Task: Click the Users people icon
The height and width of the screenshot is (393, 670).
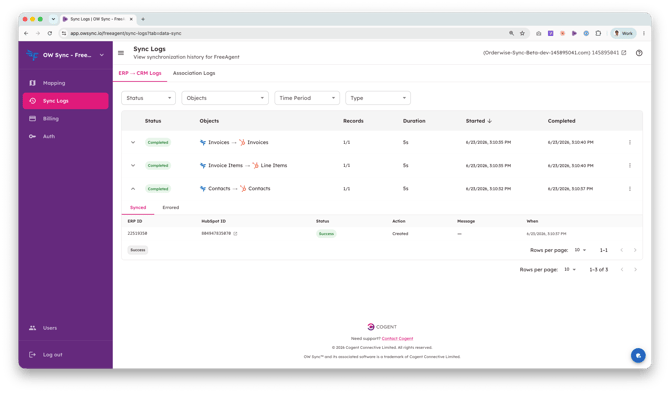Action: click(32, 328)
